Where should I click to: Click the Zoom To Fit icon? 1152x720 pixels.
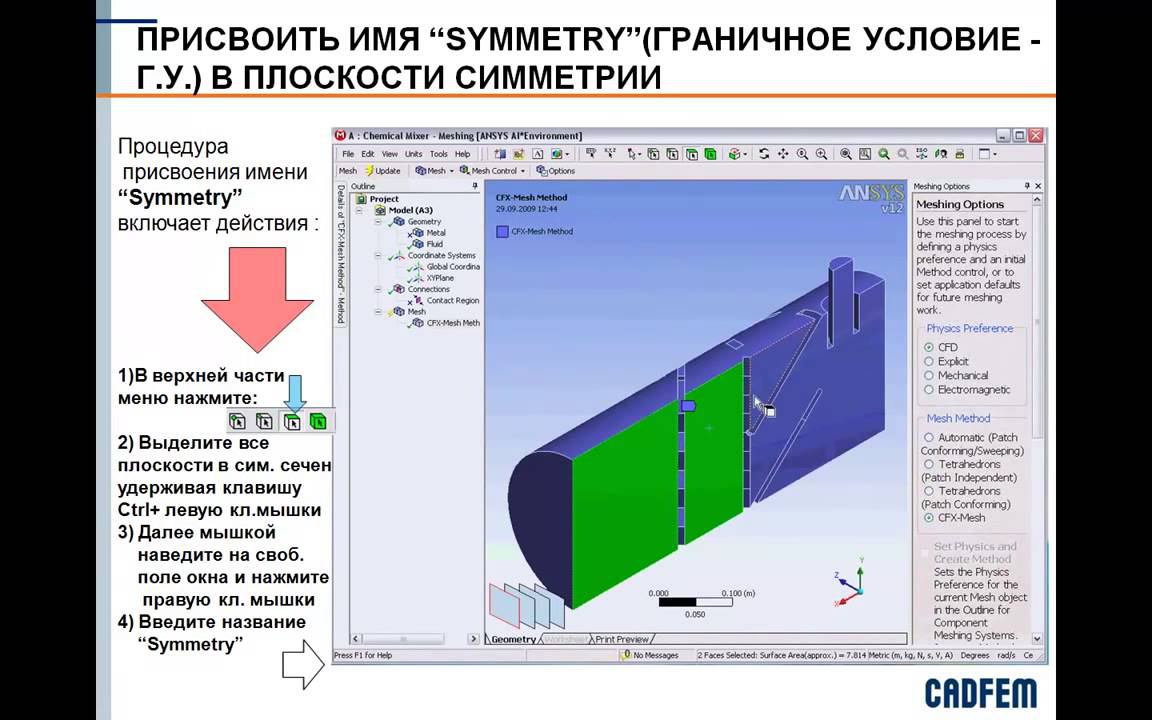(846, 154)
